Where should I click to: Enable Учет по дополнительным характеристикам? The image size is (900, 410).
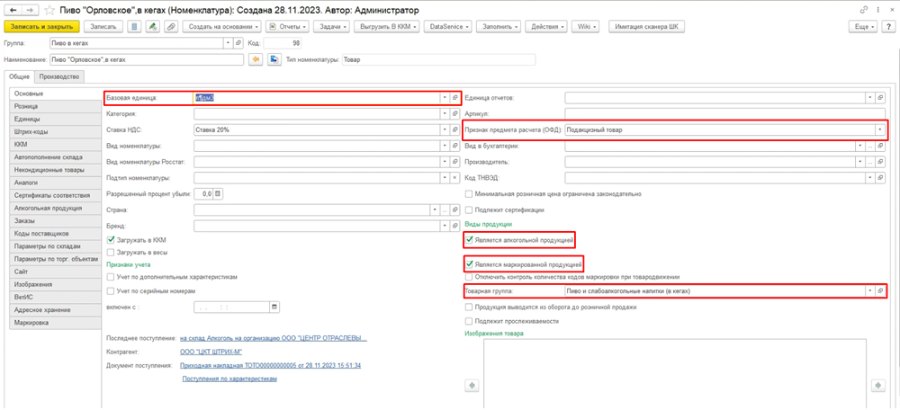coord(111,277)
